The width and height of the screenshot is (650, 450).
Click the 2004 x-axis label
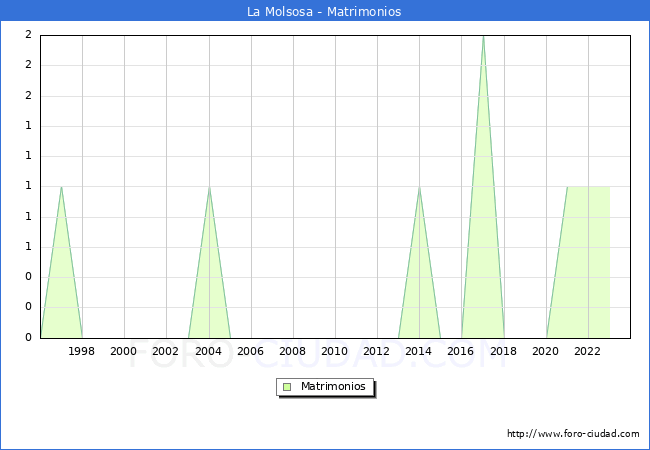coord(208,351)
